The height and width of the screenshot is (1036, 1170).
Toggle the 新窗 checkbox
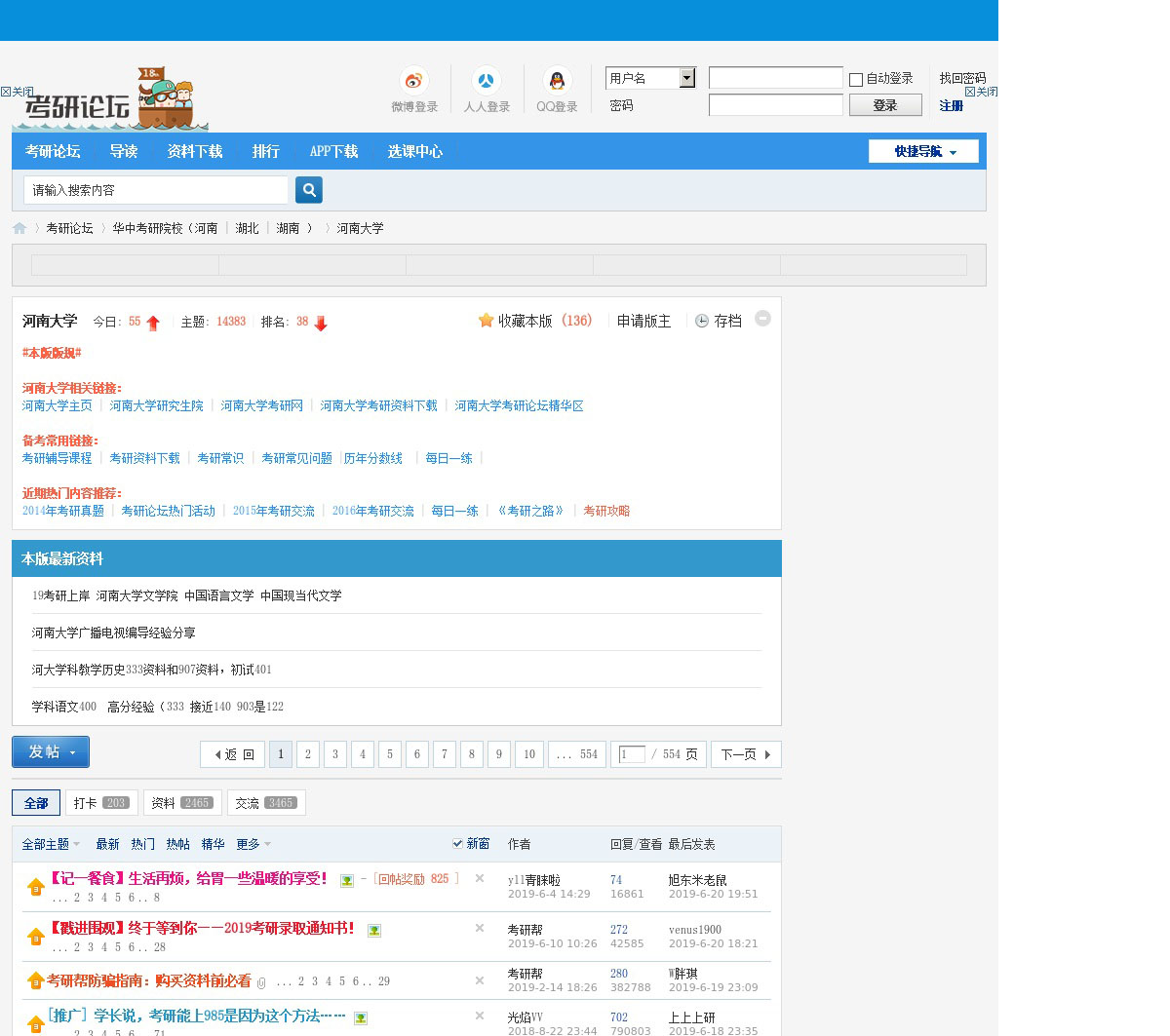pyautogui.click(x=457, y=843)
